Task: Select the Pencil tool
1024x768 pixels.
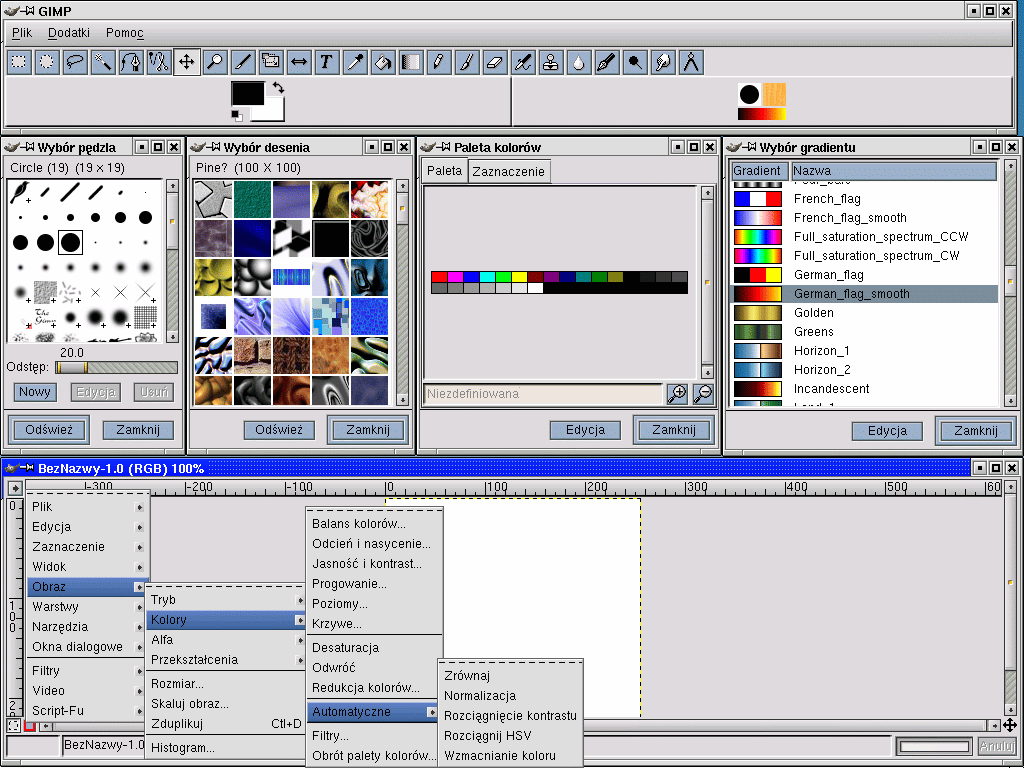Action: coord(439,63)
